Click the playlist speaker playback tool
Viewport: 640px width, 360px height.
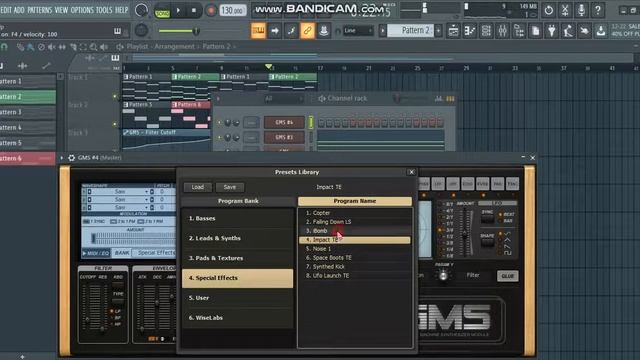tap(104, 47)
